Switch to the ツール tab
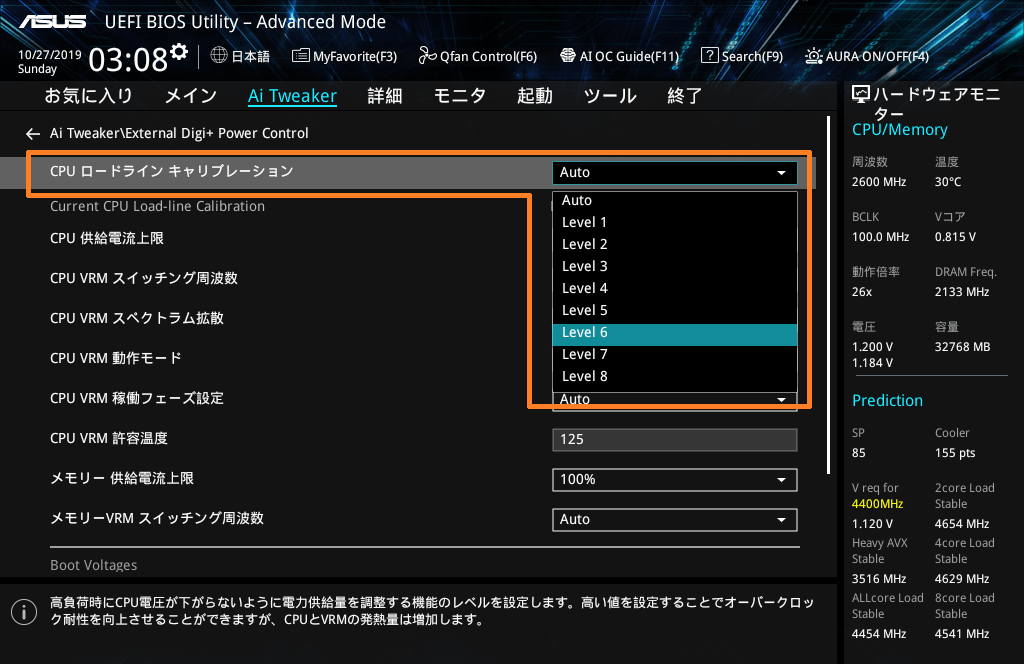This screenshot has width=1024, height=664. [x=610, y=96]
